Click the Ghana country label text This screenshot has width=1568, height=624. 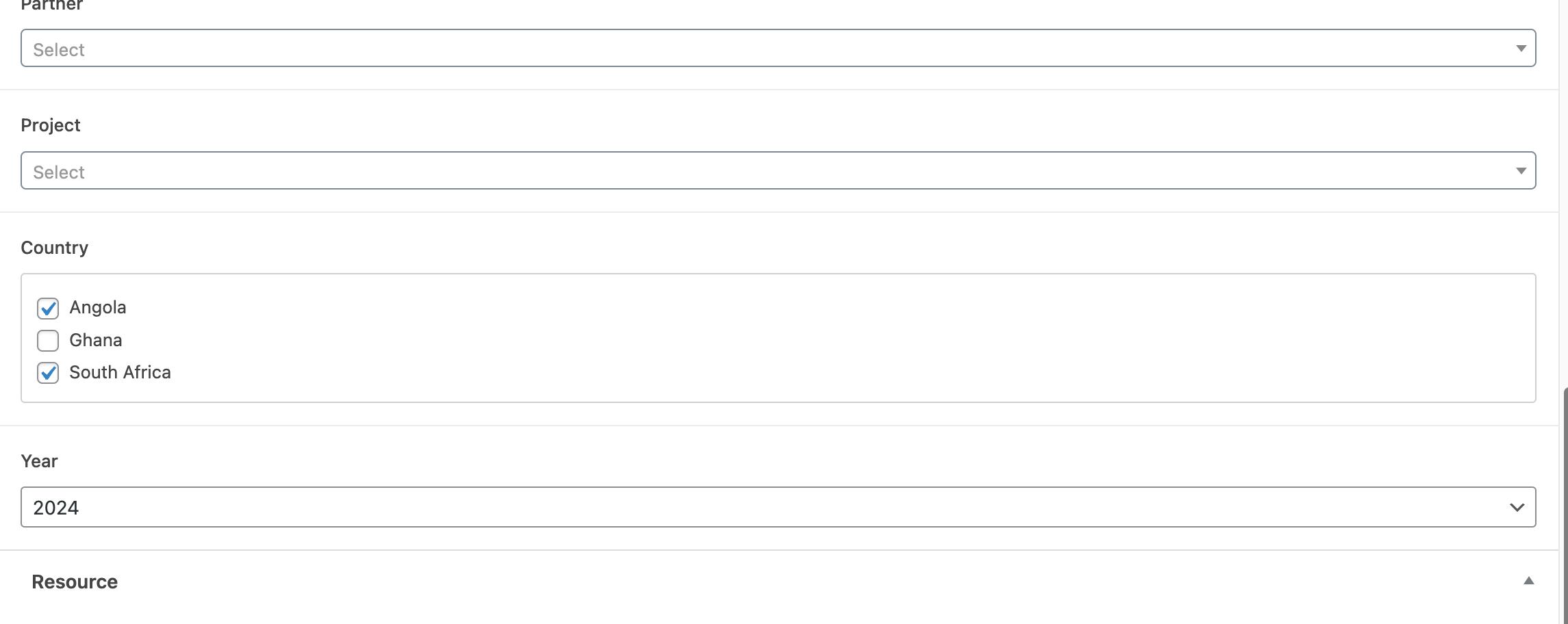96,340
